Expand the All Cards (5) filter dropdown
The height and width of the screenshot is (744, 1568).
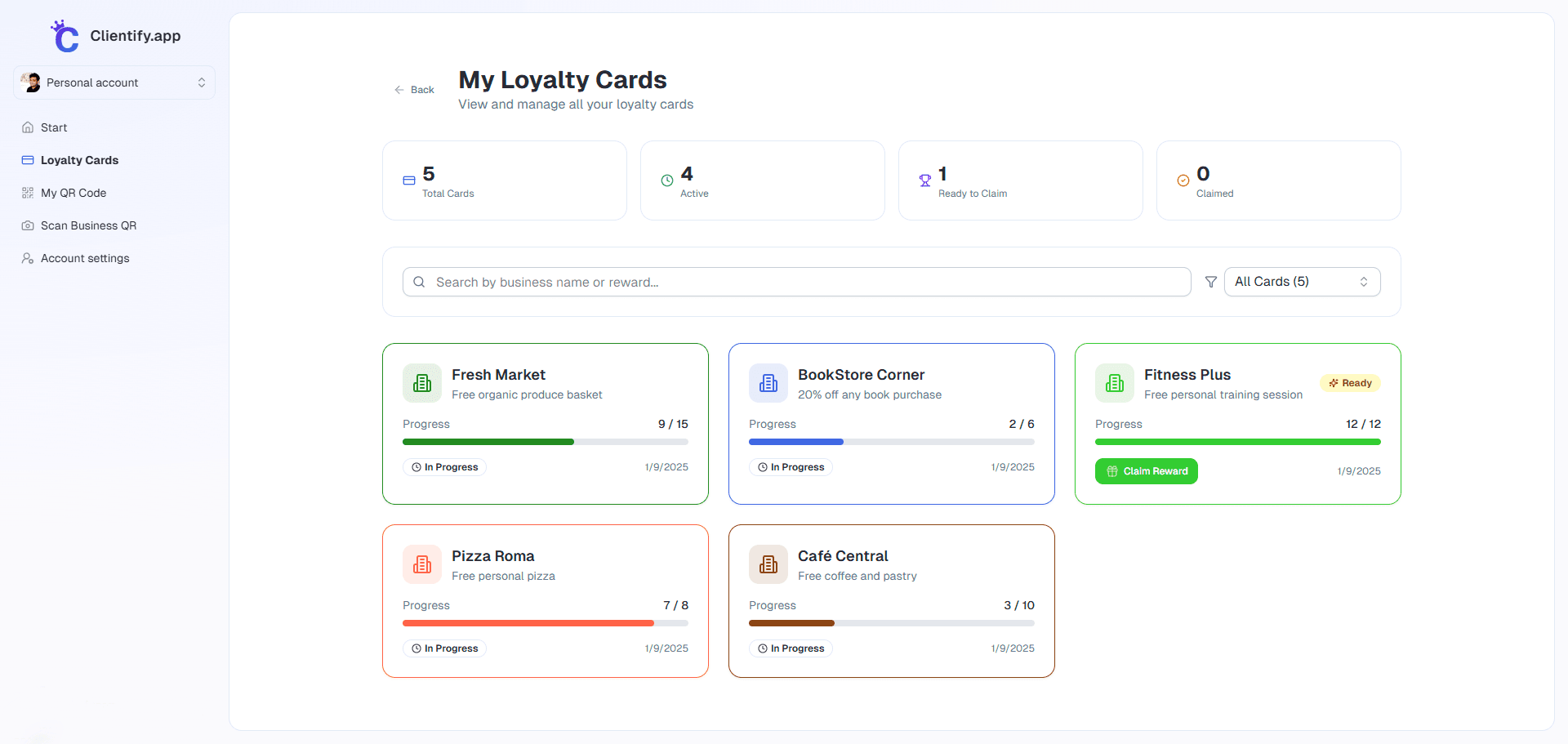pos(1302,282)
